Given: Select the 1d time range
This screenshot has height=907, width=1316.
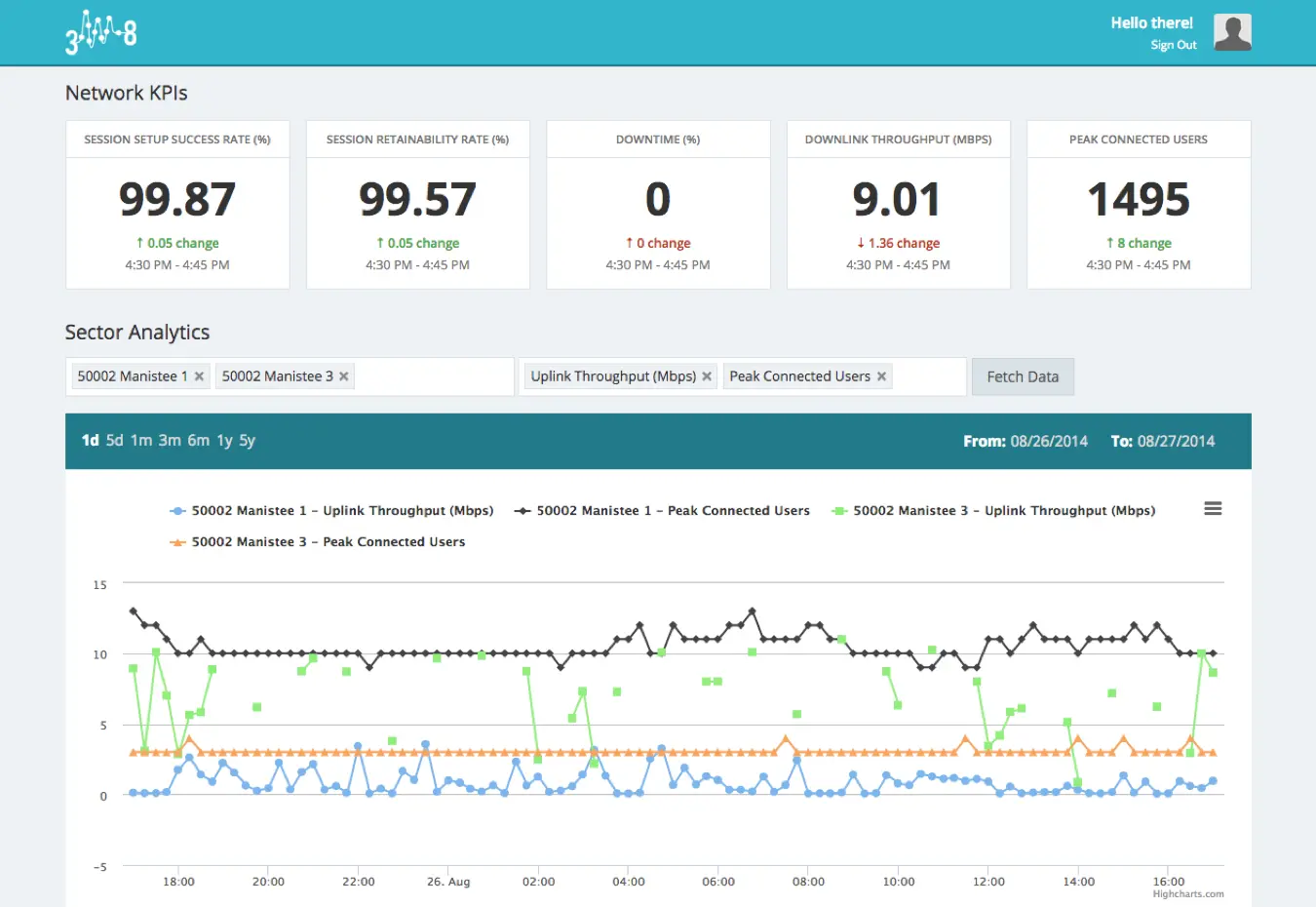Looking at the screenshot, I should point(90,441).
